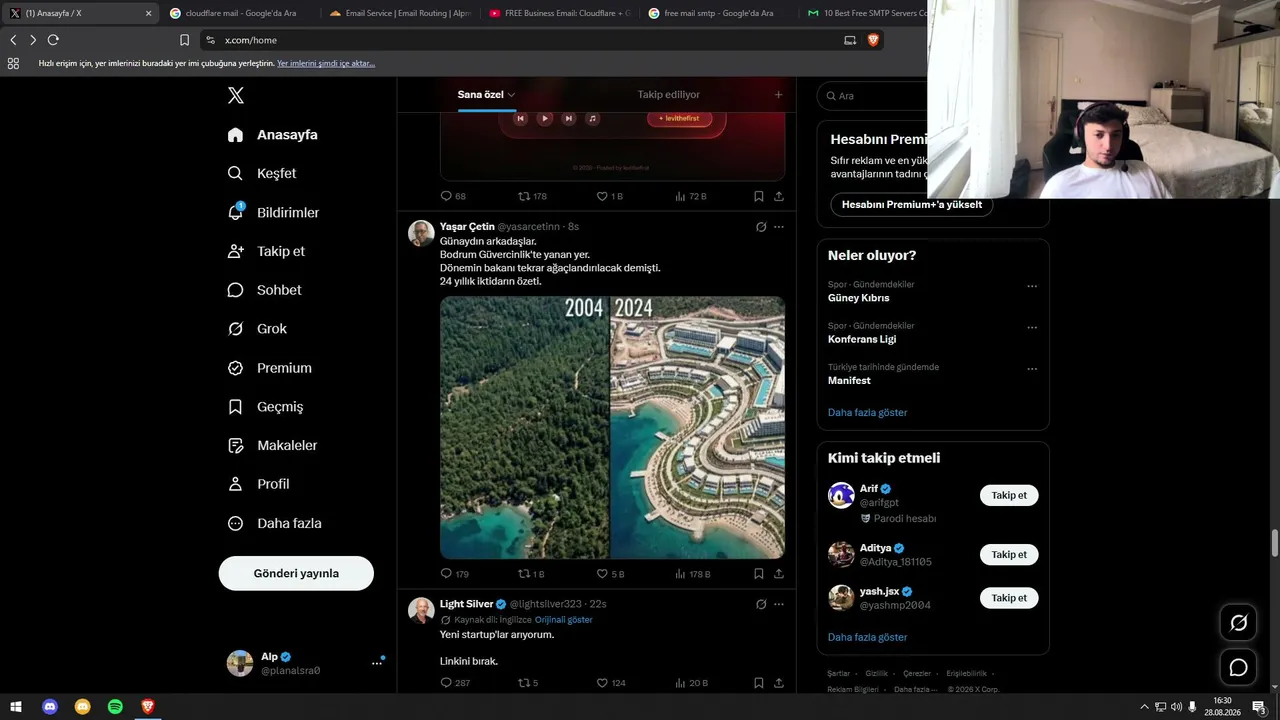Open the 2004 vs 2024 comparison image
This screenshot has height=720, width=1280.
pyautogui.click(x=612, y=427)
